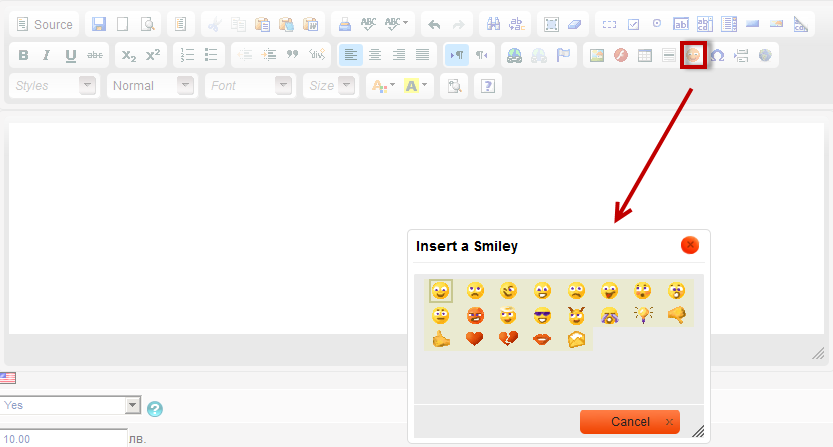
Task: Apply italic formatting
Action: [x=46, y=55]
